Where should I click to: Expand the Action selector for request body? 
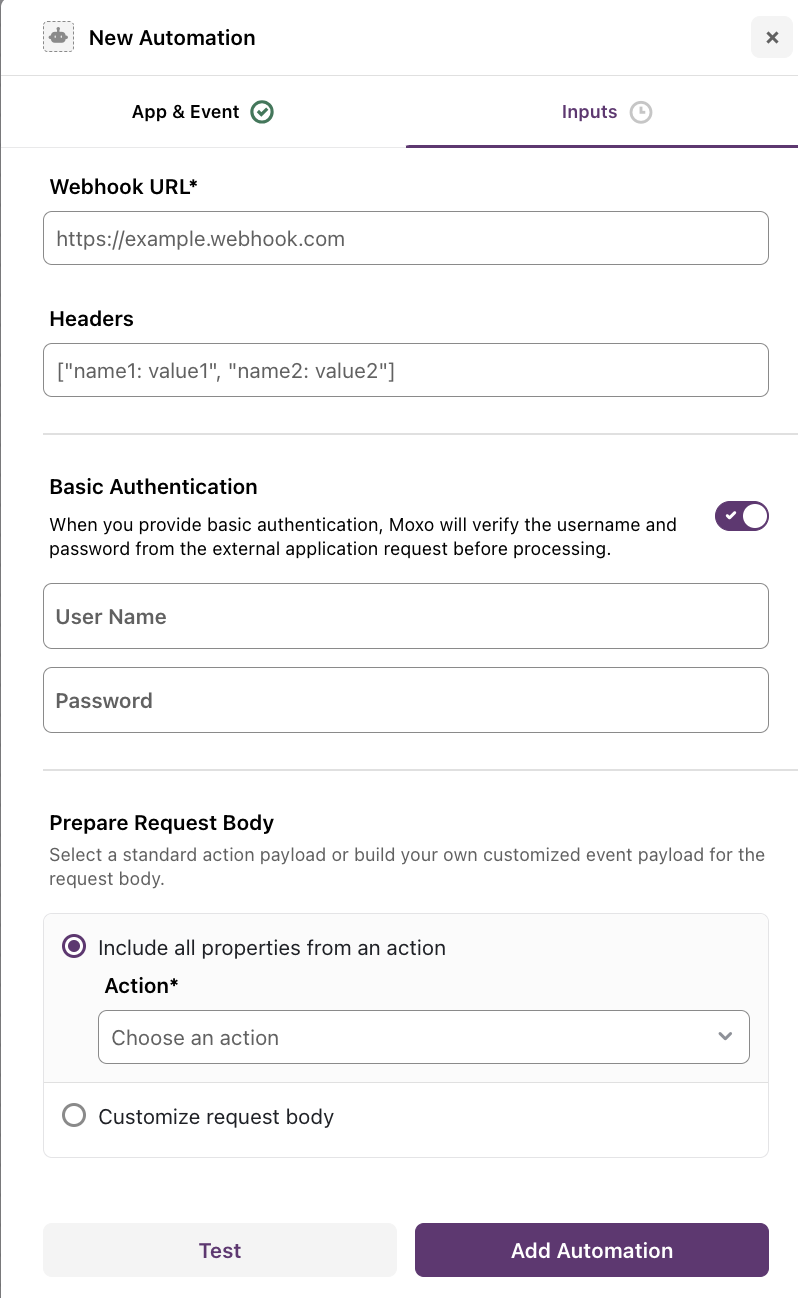[423, 1037]
